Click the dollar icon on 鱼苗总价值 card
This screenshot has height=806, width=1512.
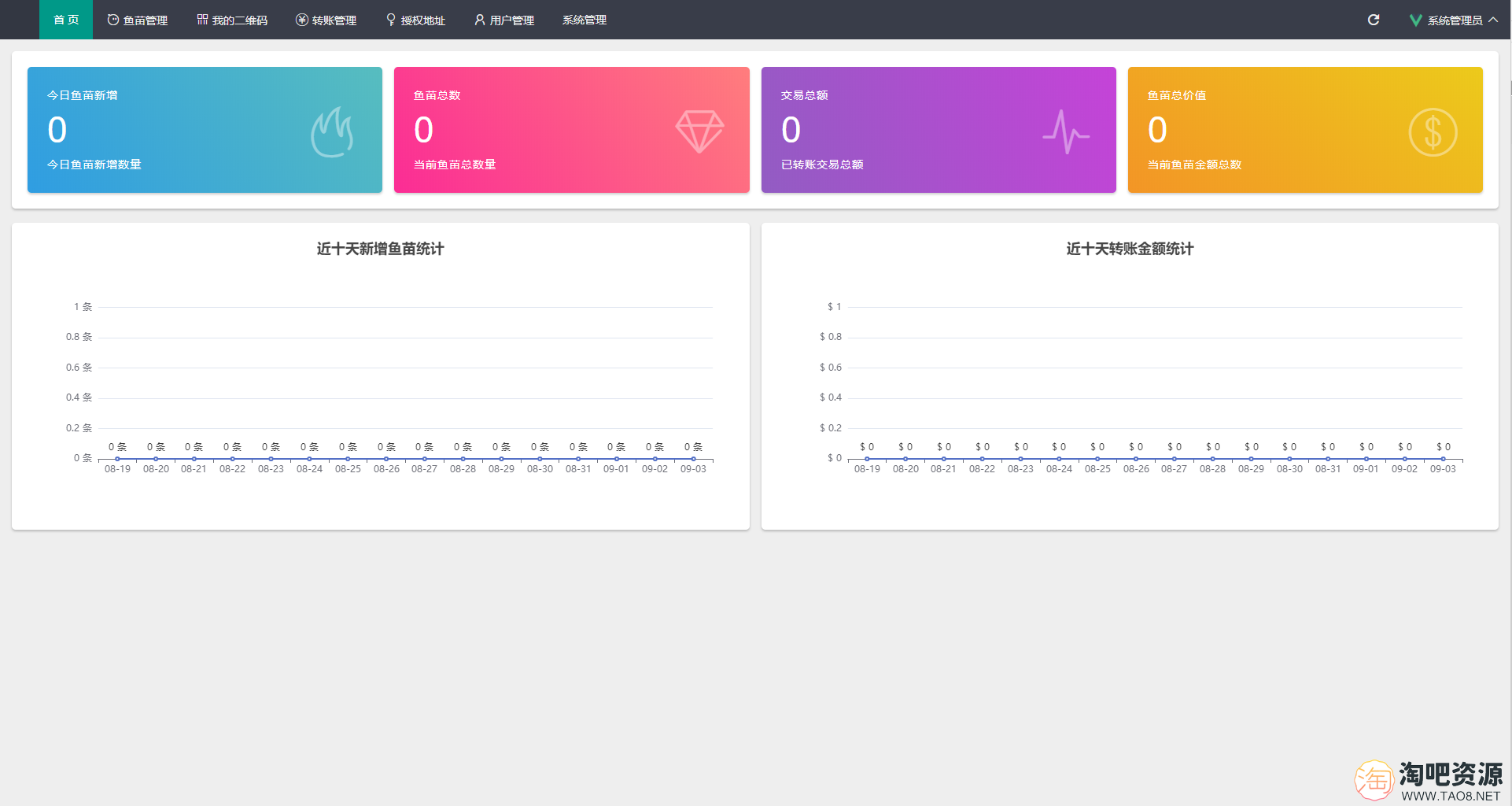(x=1433, y=131)
